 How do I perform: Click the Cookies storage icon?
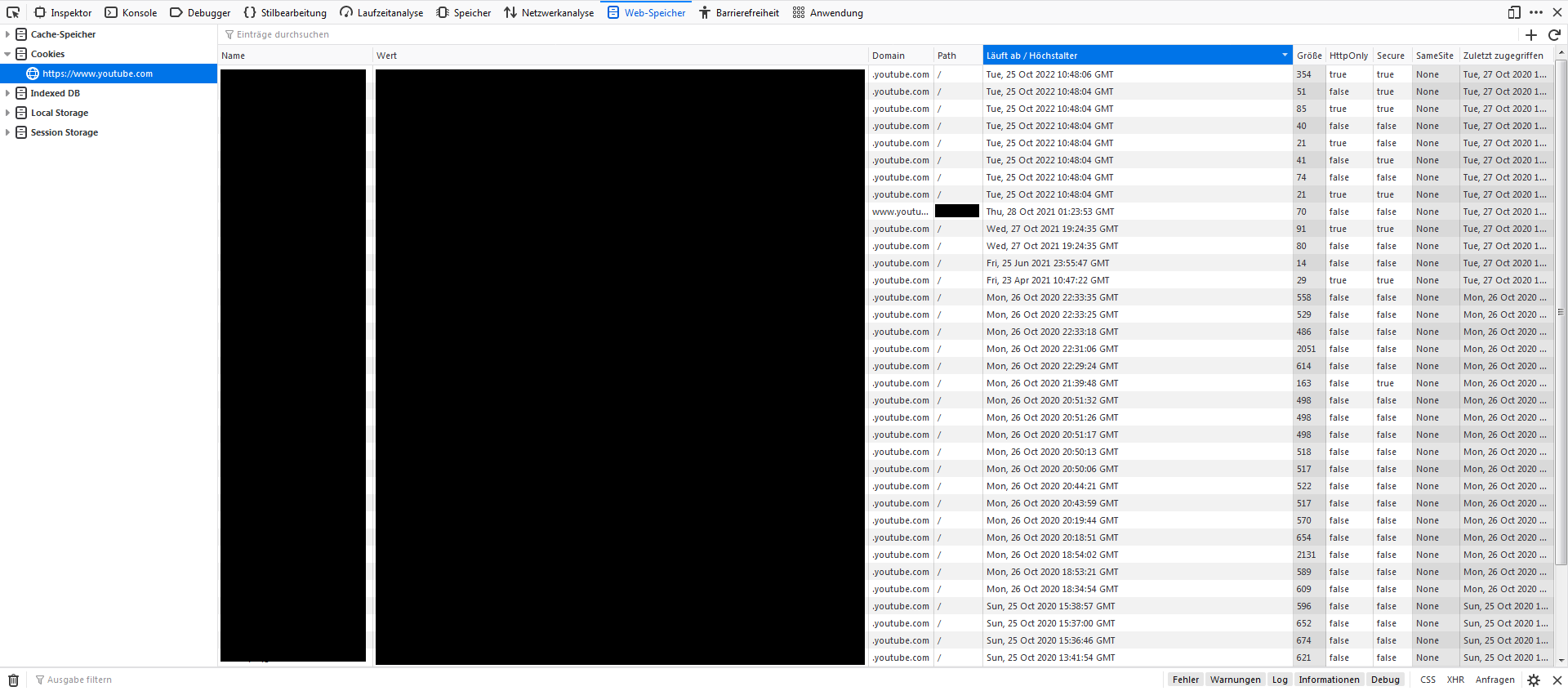(22, 54)
